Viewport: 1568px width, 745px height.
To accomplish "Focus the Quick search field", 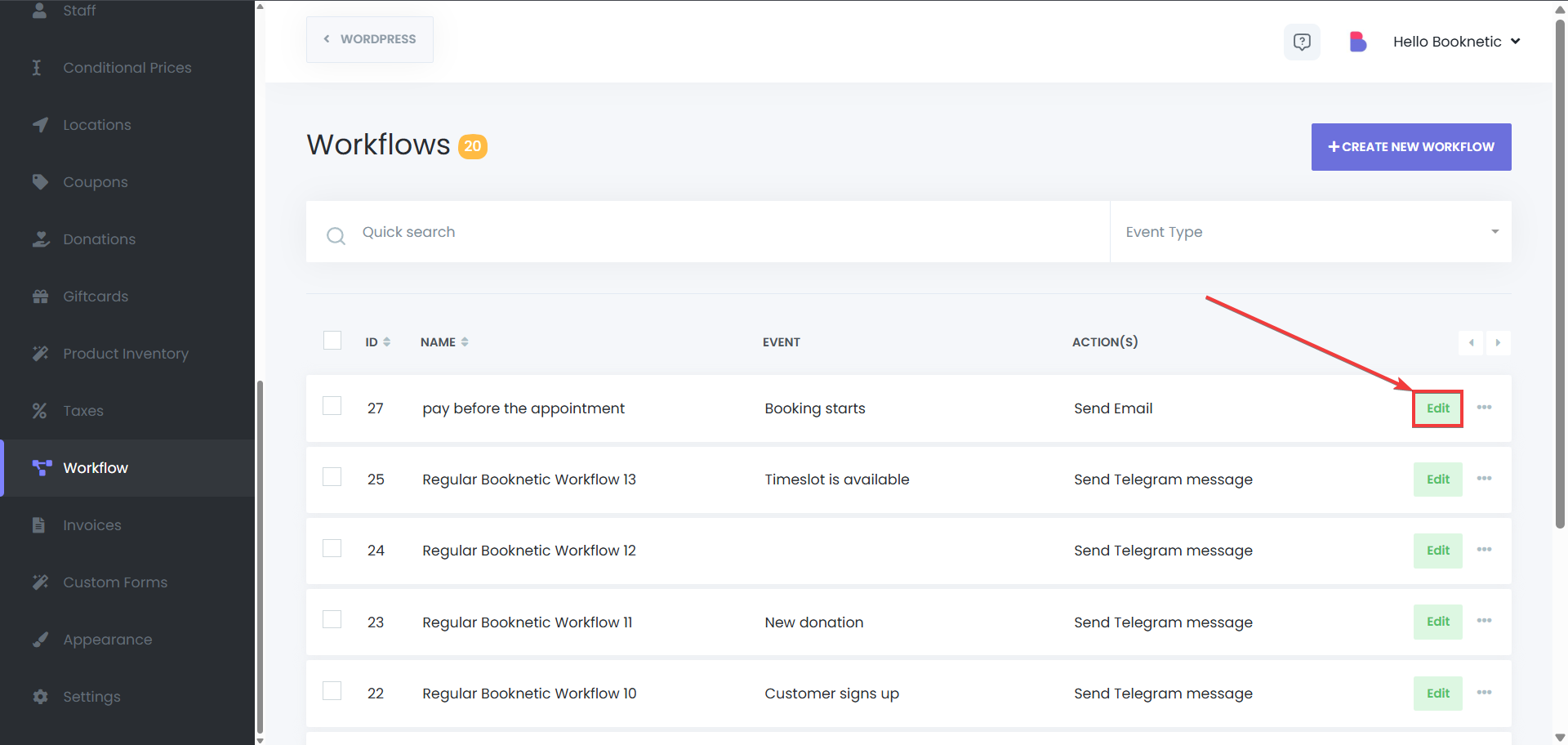I will click(708, 232).
